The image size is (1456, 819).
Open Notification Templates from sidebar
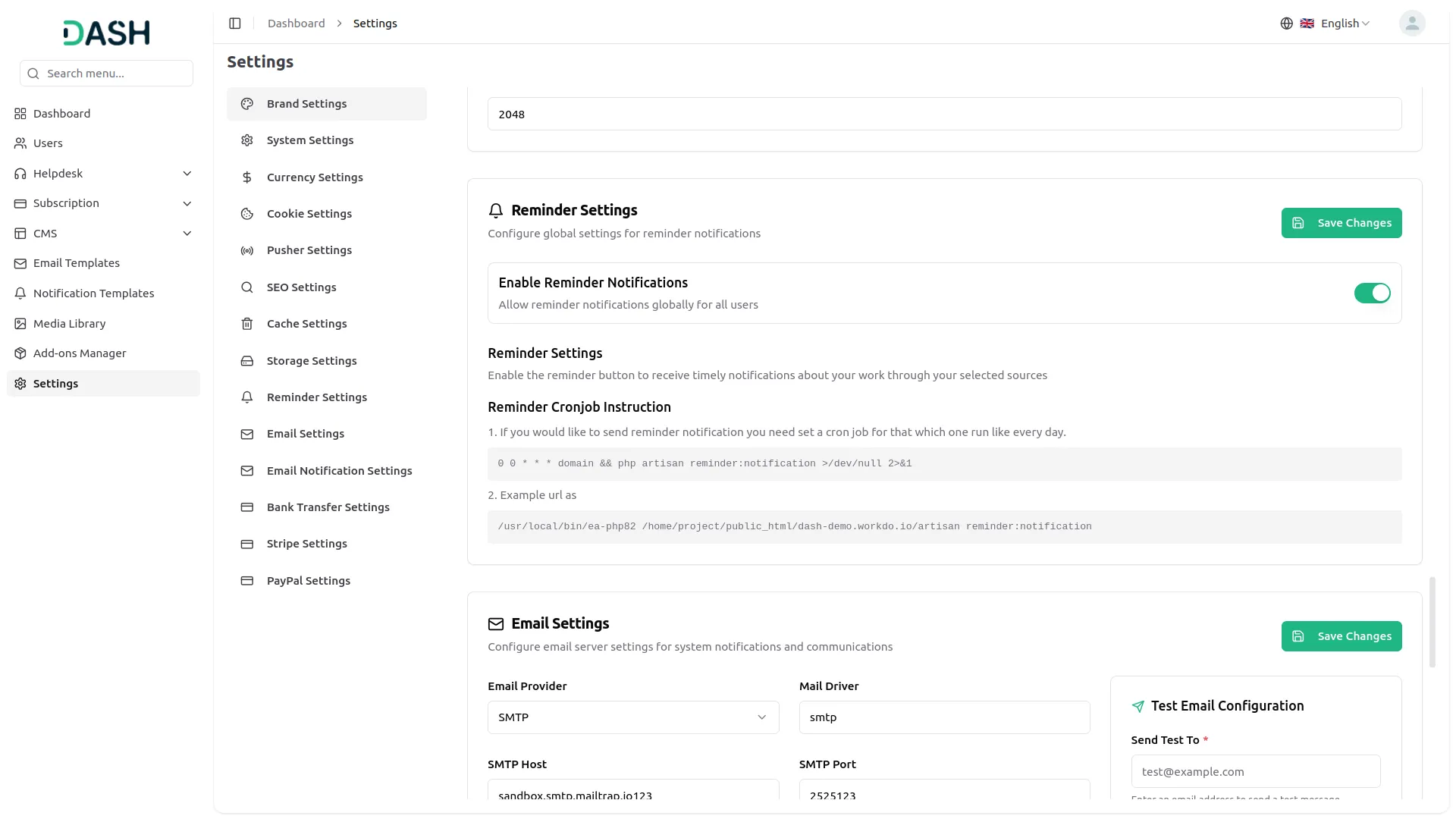click(93, 293)
